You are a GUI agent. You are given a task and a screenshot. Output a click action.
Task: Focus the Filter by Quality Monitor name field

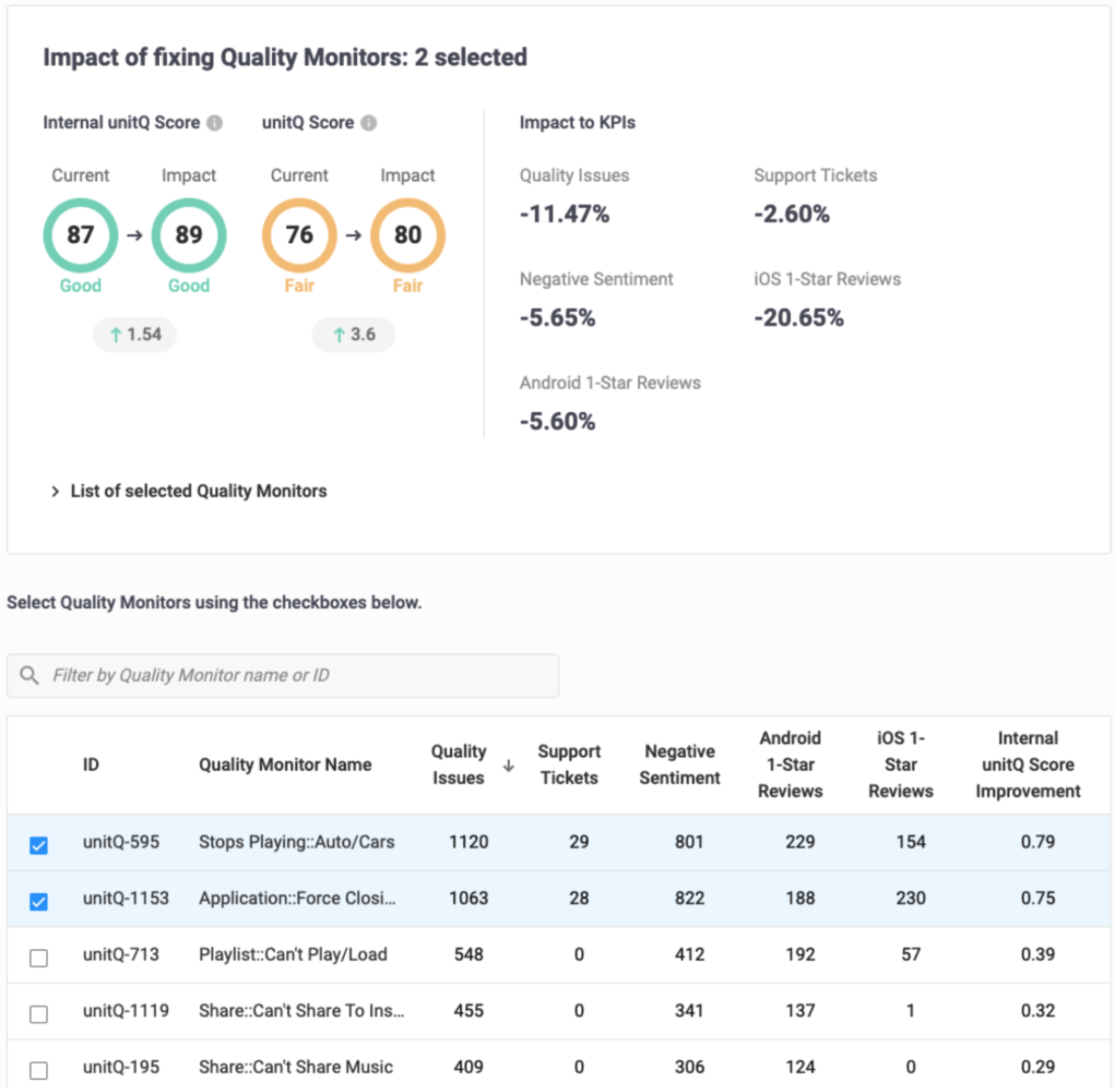point(298,675)
